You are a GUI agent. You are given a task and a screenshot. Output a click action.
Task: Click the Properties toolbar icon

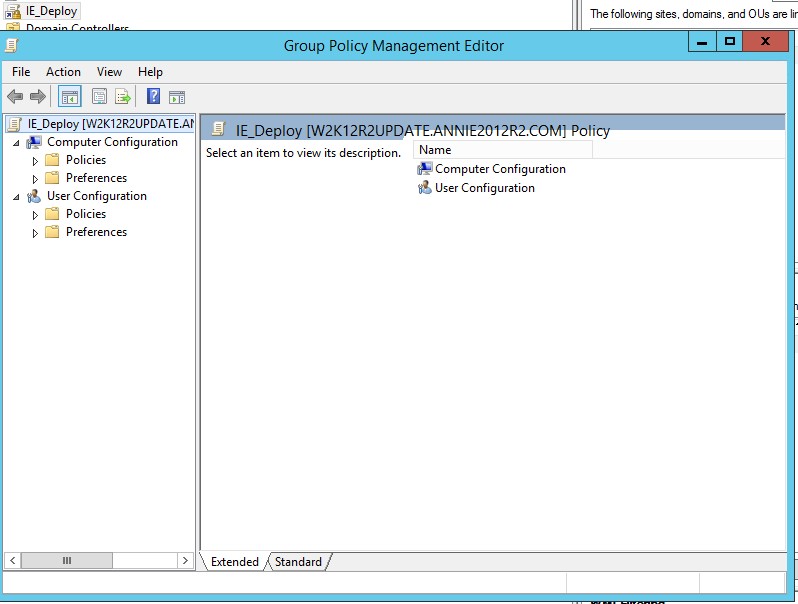(x=99, y=97)
